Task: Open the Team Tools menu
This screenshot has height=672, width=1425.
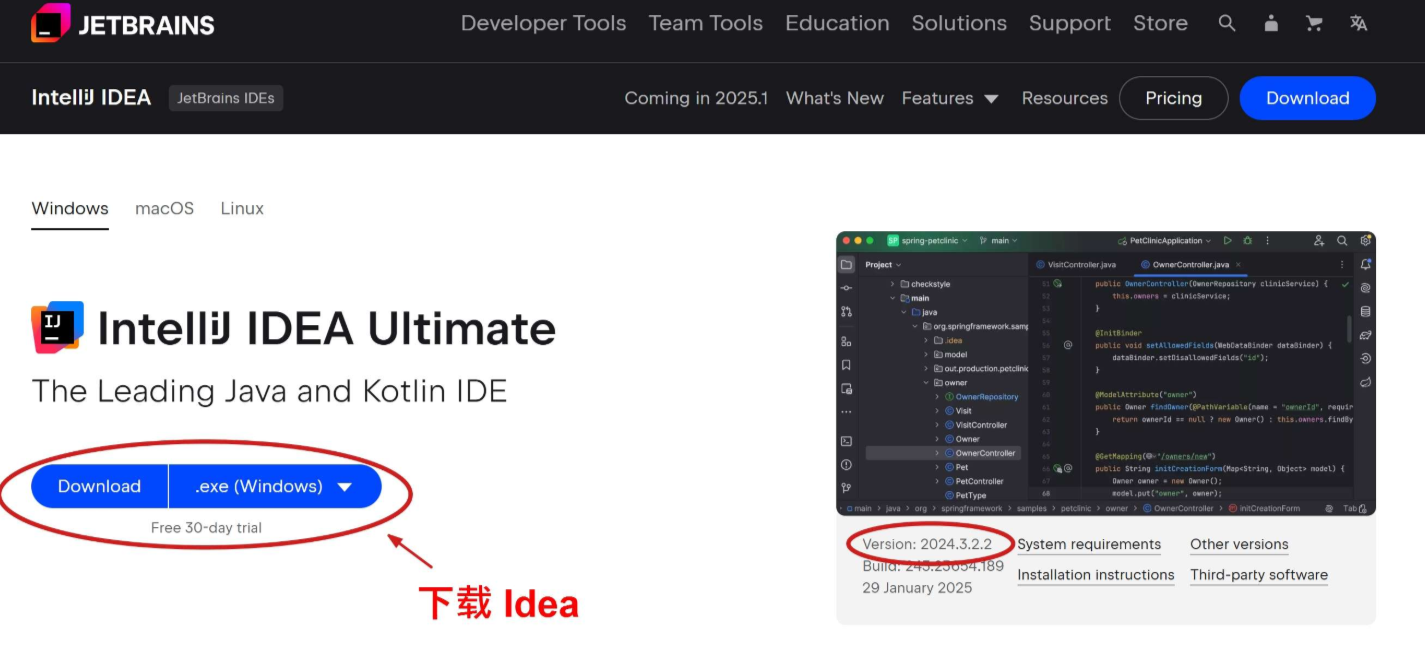Action: [x=706, y=23]
